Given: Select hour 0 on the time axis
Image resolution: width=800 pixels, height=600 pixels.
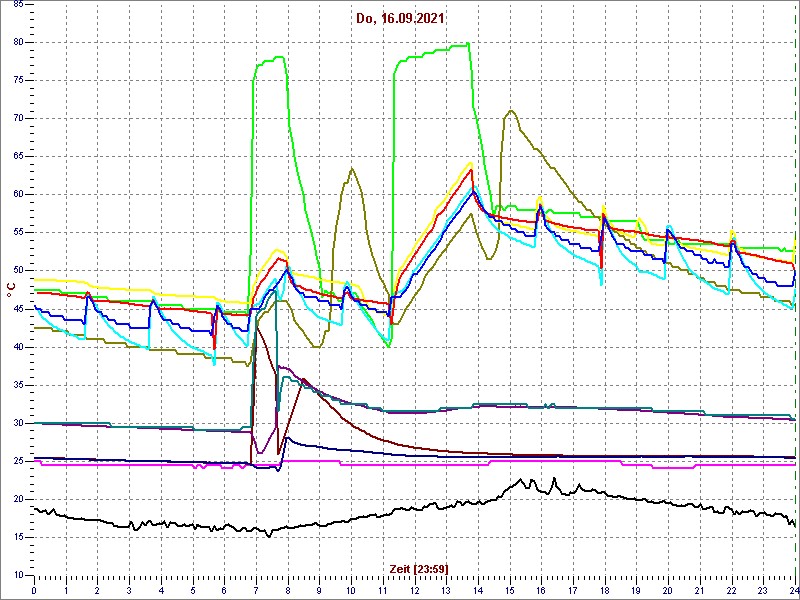Looking at the screenshot, I should (x=34, y=589).
